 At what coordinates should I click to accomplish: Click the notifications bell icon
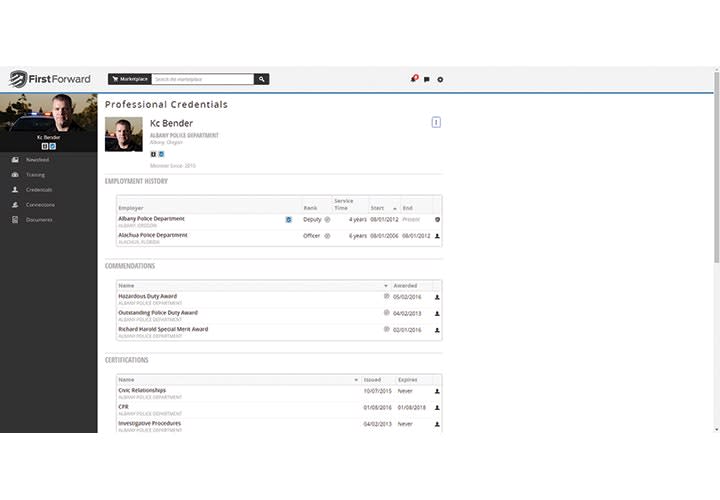(x=413, y=79)
